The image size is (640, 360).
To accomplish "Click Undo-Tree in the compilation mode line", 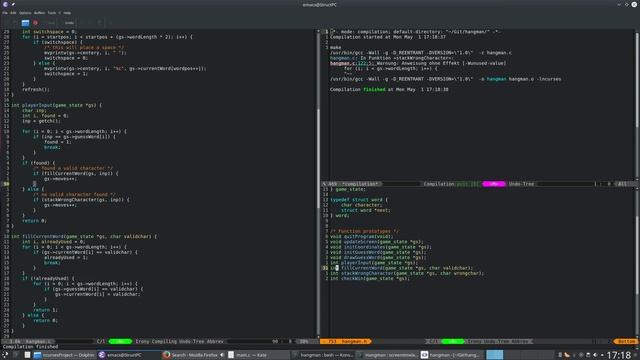I will click(x=521, y=184).
